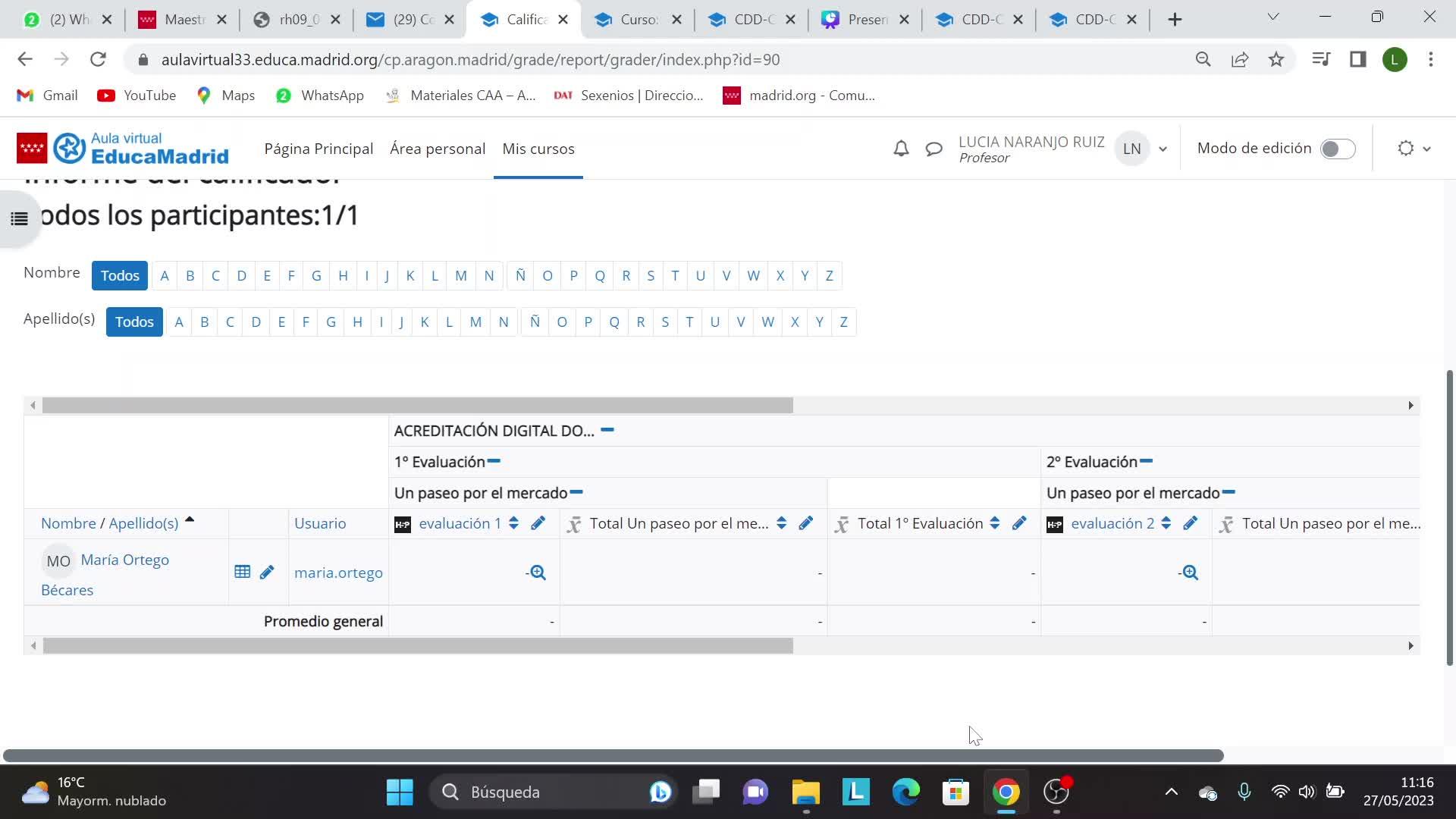Edit grades pencil for María Ortego row
This screenshot has width=1456, height=819.
pos(267,572)
